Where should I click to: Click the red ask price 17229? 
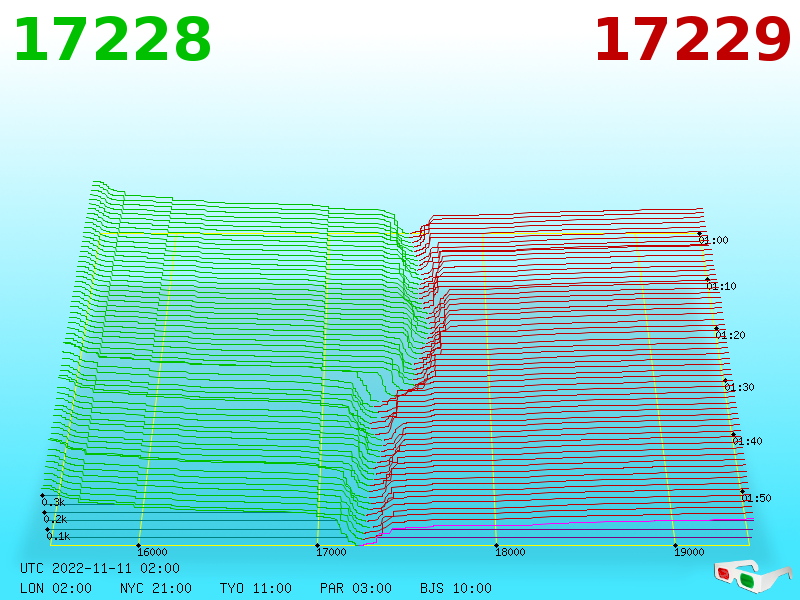[692, 40]
